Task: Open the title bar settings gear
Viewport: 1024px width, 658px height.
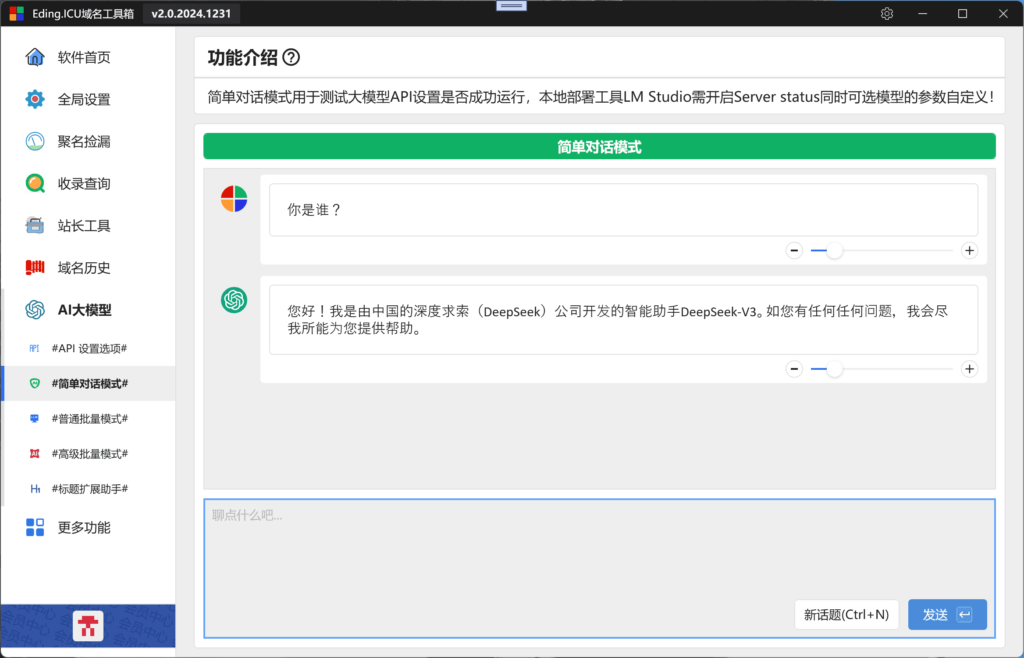Action: (886, 14)
